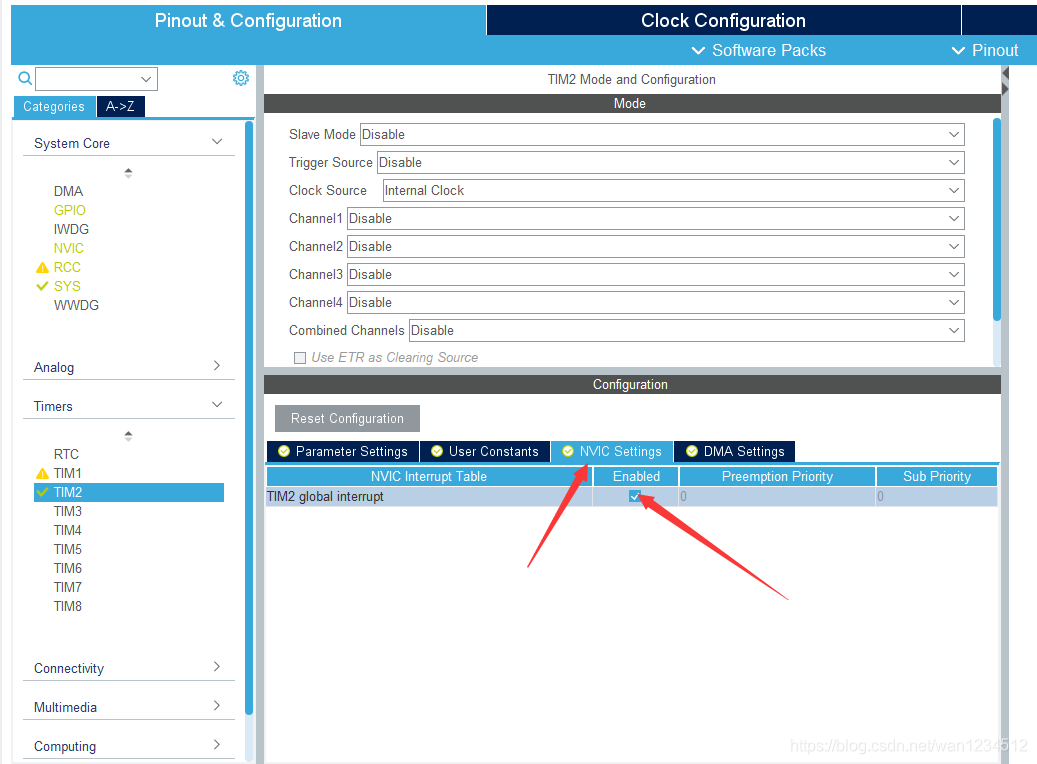
Task: Switch to the Clock Configuration tab
Action: [723, 21]
